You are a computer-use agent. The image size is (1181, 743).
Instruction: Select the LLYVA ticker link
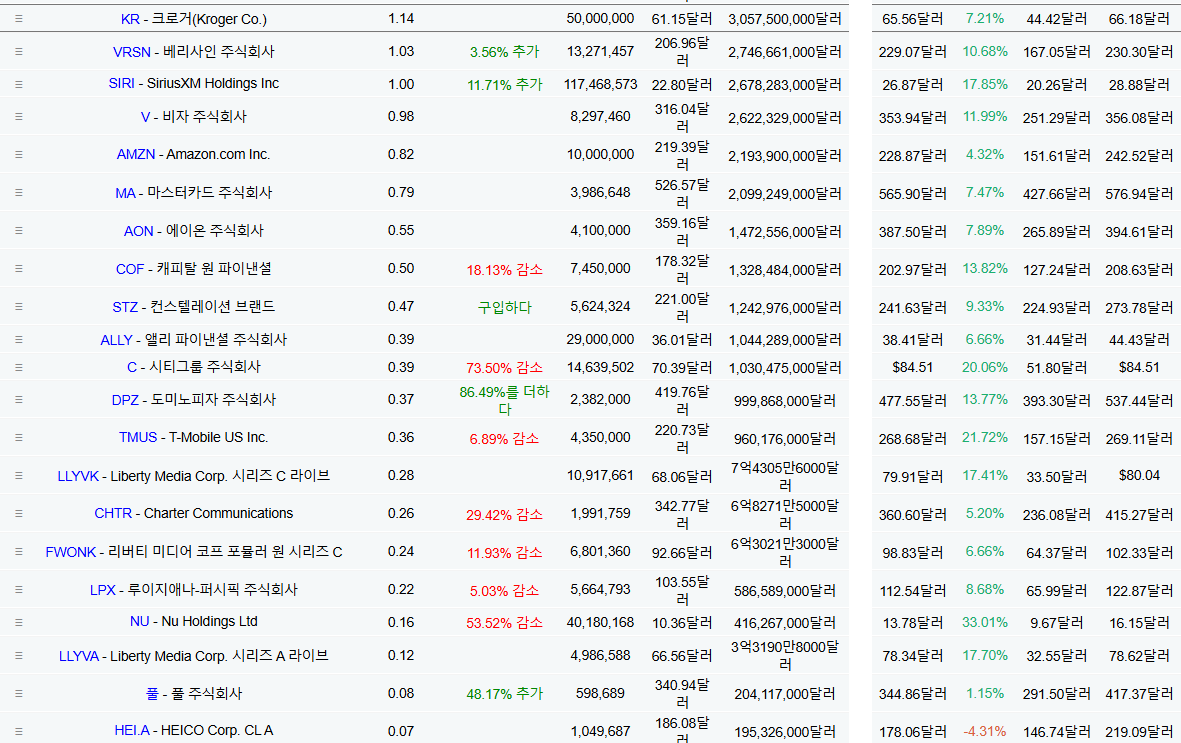click(x=78, y=656)
